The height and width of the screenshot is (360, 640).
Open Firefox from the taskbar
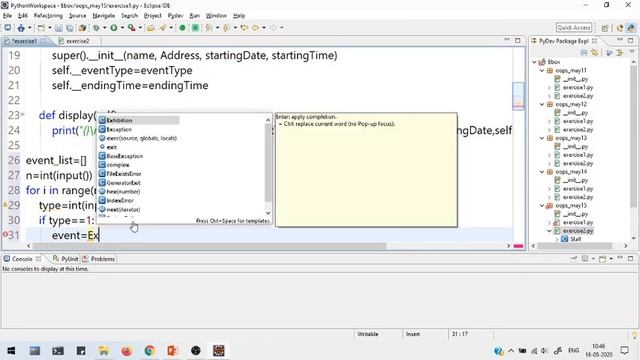coord(127,351)
